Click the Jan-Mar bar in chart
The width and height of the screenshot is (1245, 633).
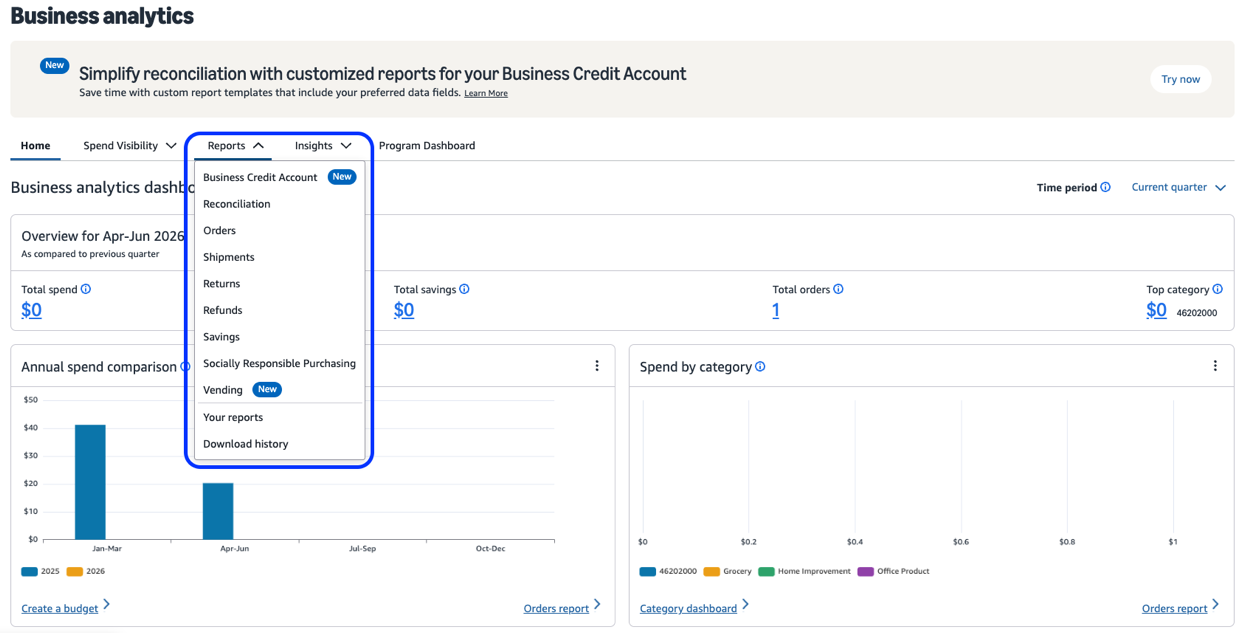point(90,482)
